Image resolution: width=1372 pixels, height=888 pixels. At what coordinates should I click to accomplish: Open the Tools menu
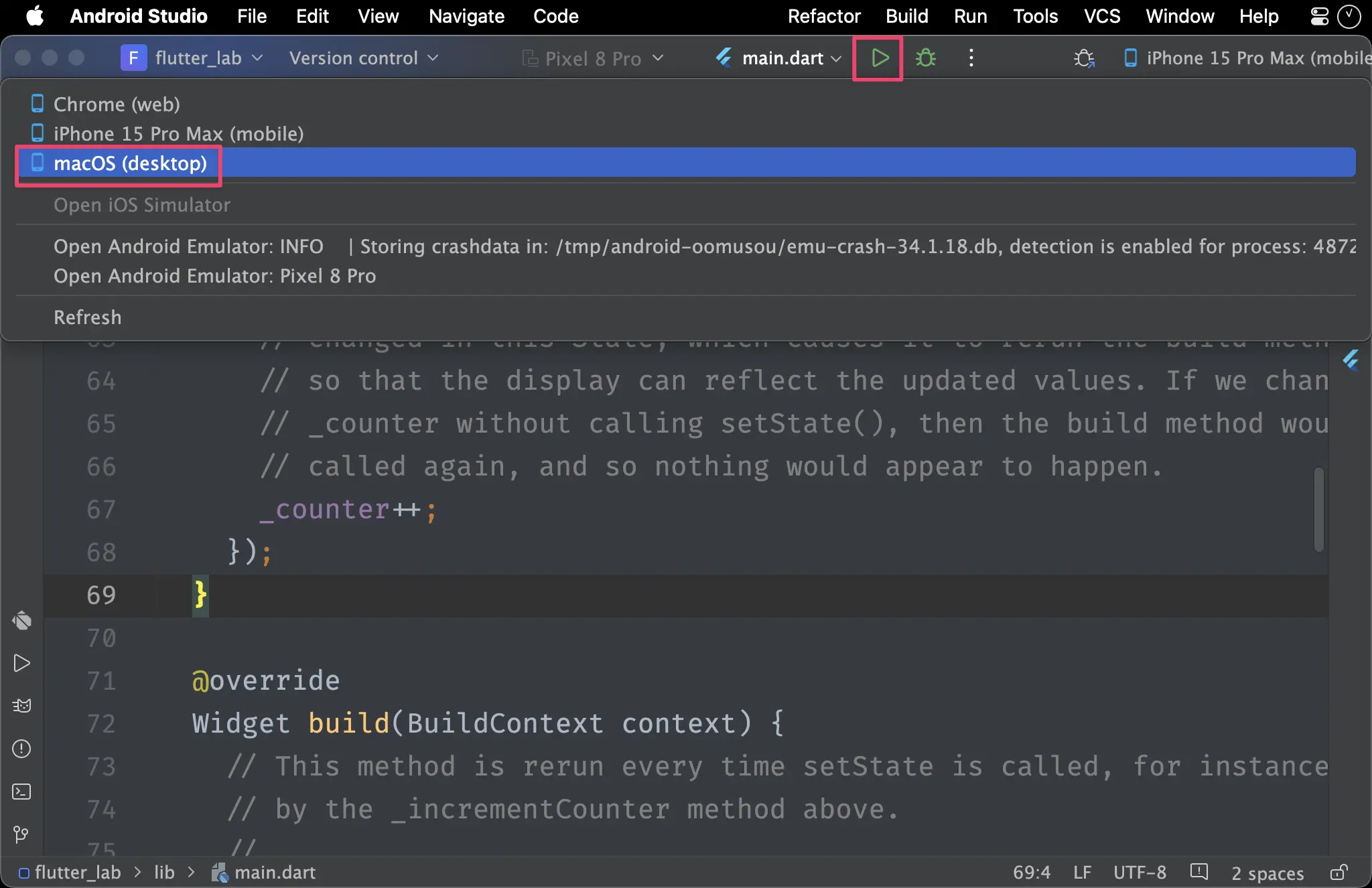coord(1035,16)
